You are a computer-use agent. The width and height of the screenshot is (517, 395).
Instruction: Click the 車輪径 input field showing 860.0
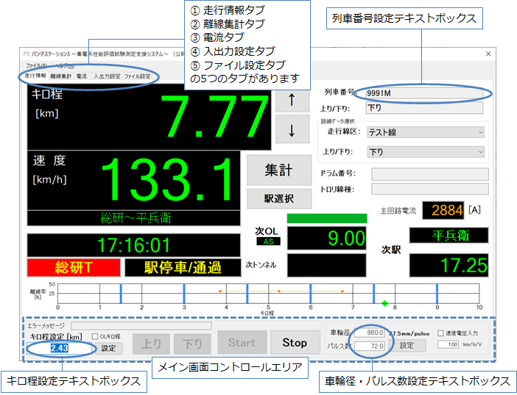369,333
